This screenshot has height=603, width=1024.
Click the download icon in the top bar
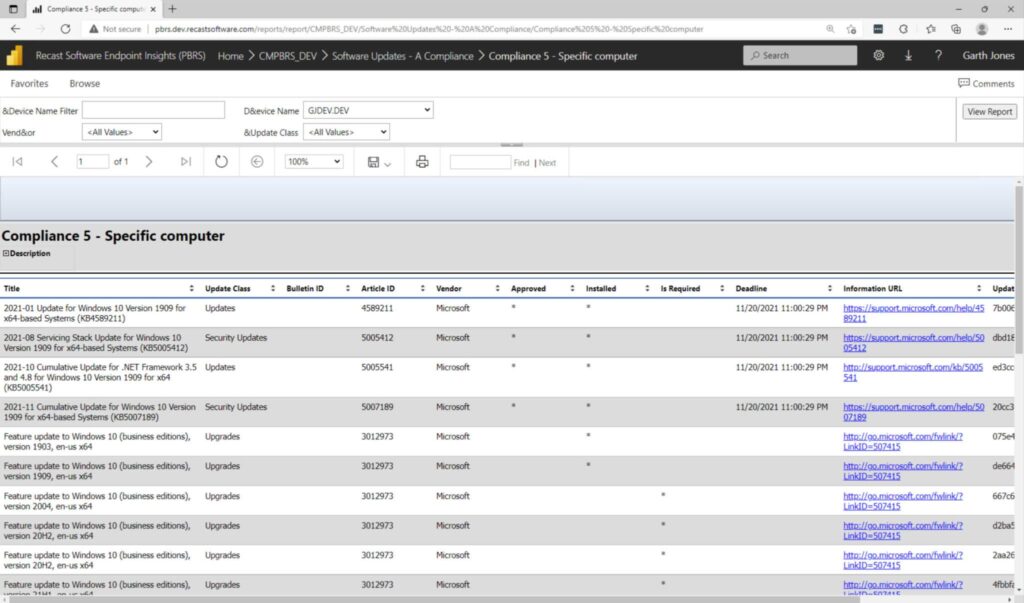pos(908,56)
